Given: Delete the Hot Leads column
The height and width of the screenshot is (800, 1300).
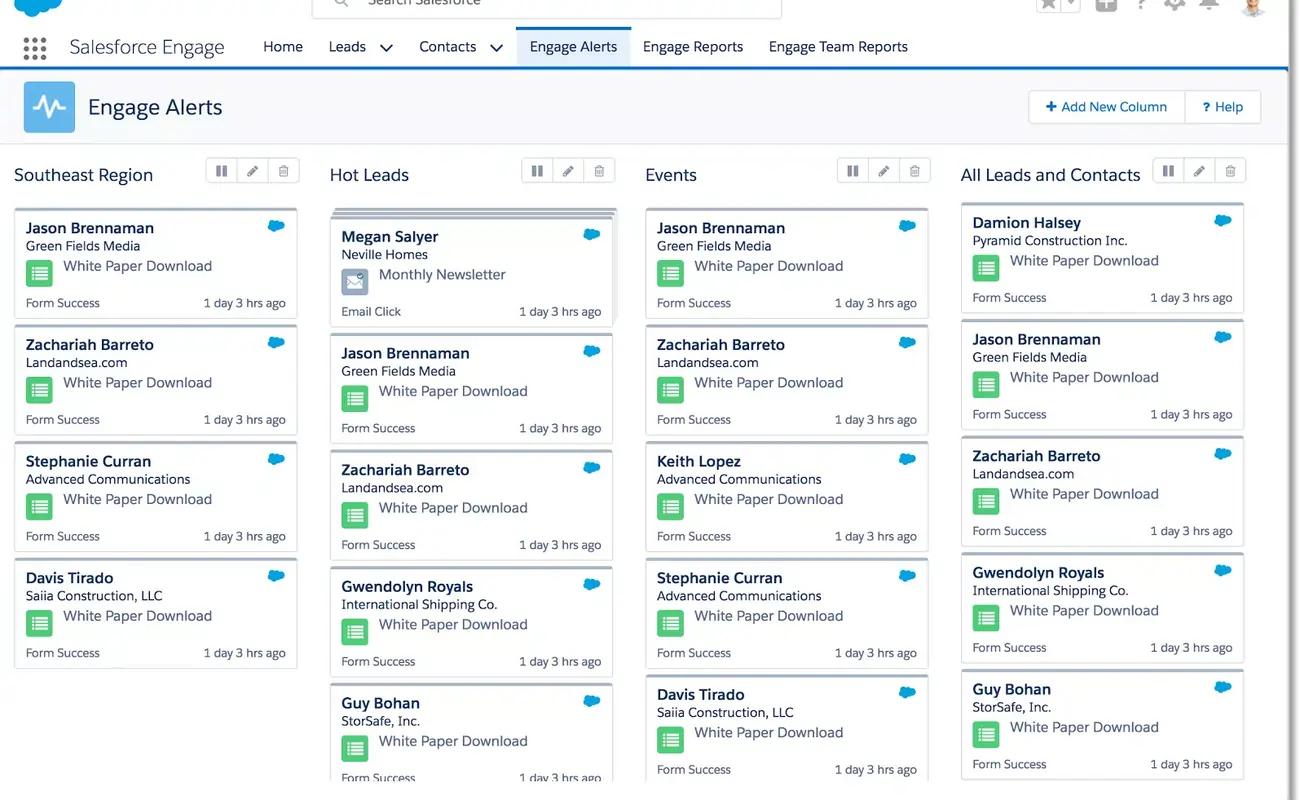Looking at the screenshot, I should click(x=599, y=171).
